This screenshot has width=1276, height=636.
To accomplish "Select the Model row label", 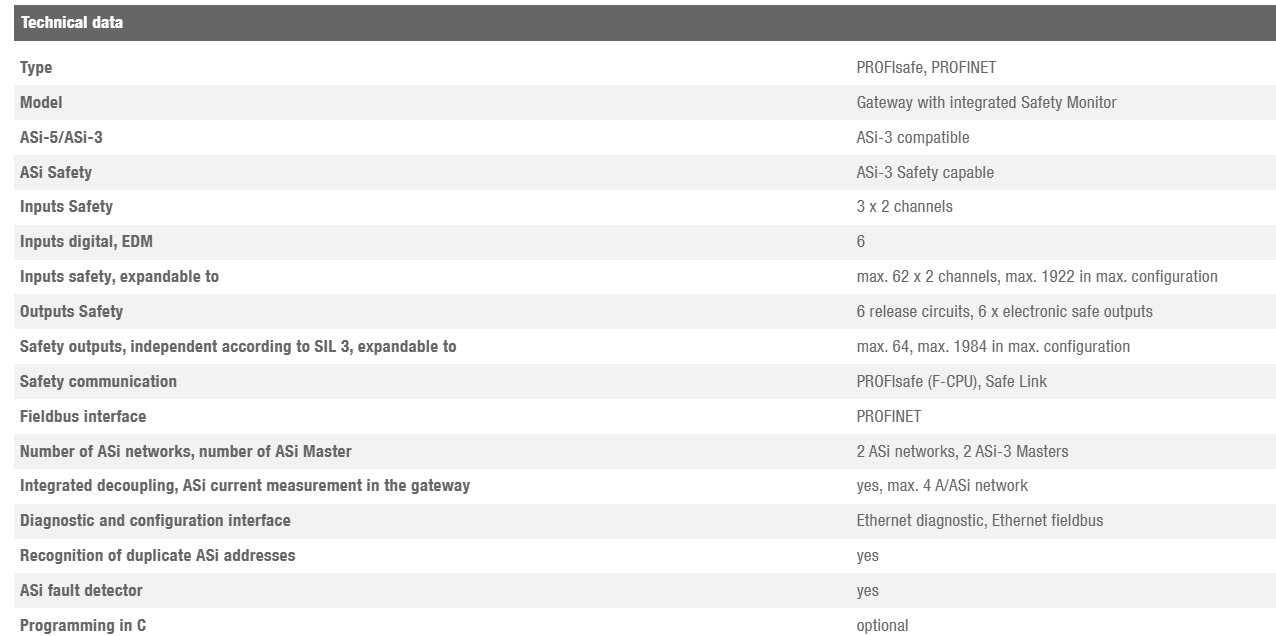I will [41, 103].
